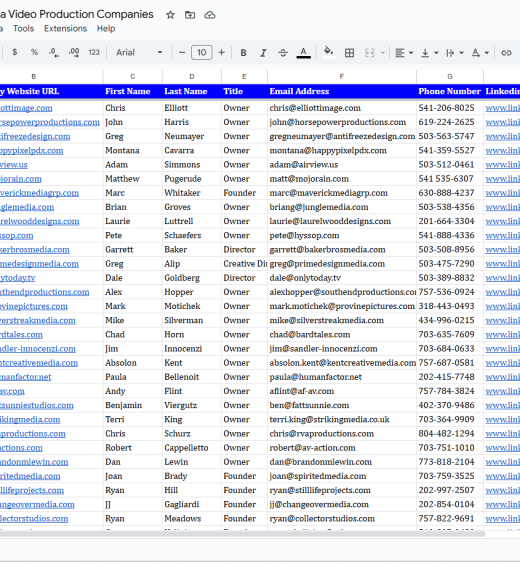Select column G header

[450, 76]
